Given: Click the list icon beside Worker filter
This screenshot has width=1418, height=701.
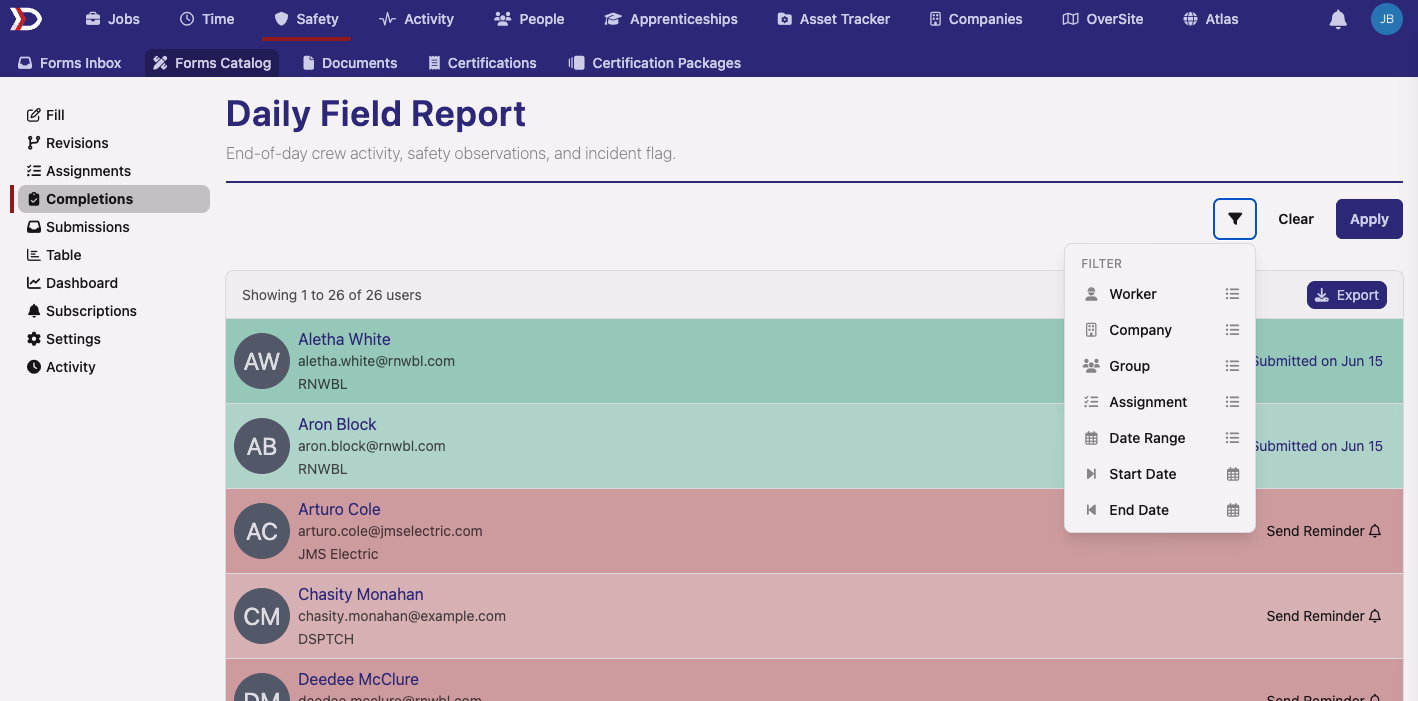Looking at the screenshot, I should point(1233,294).
